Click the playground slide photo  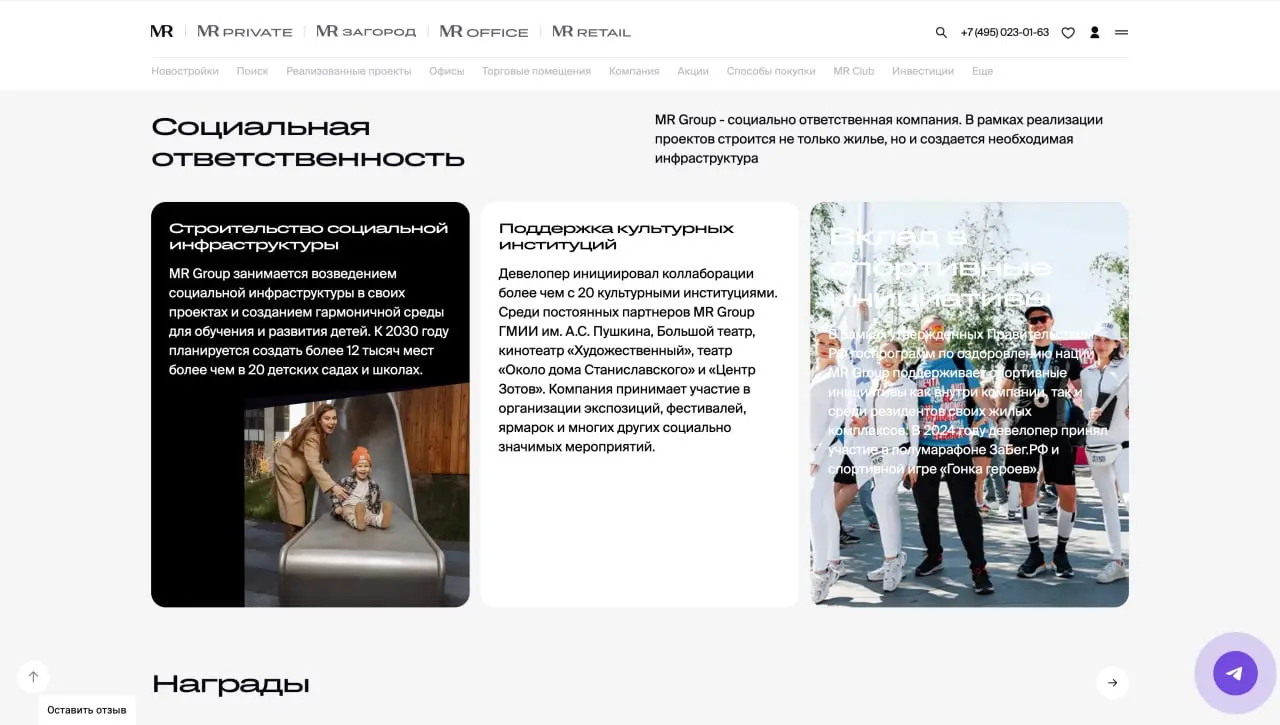coord(357,495)
